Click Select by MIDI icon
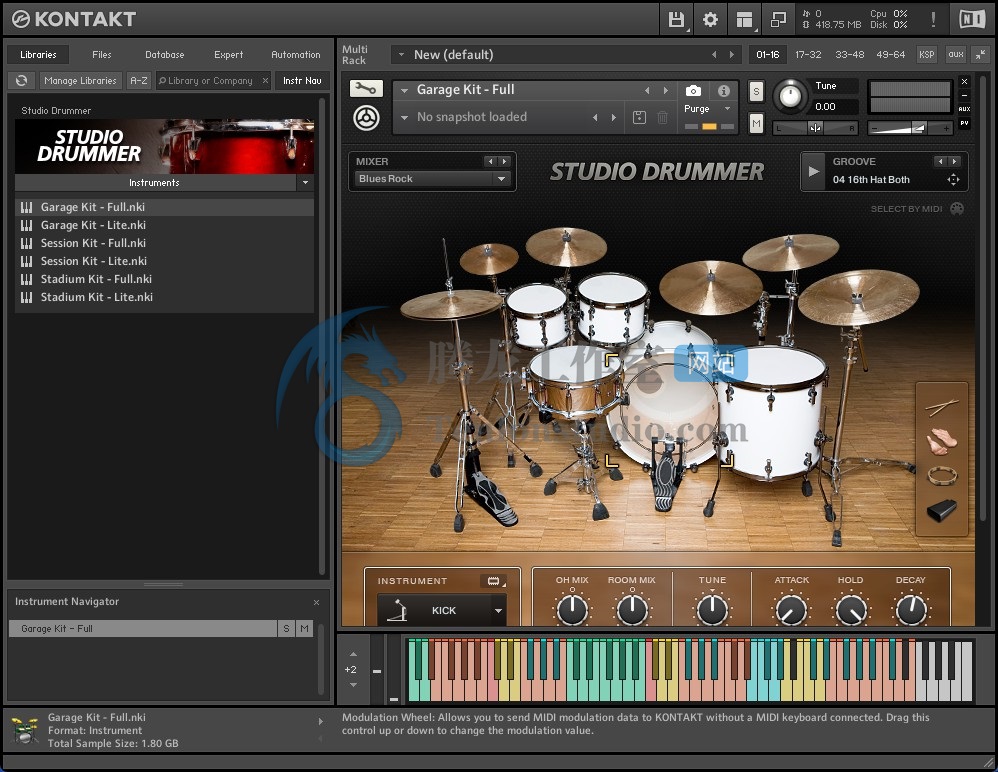The image size is (998, 772). coord(957,209)
